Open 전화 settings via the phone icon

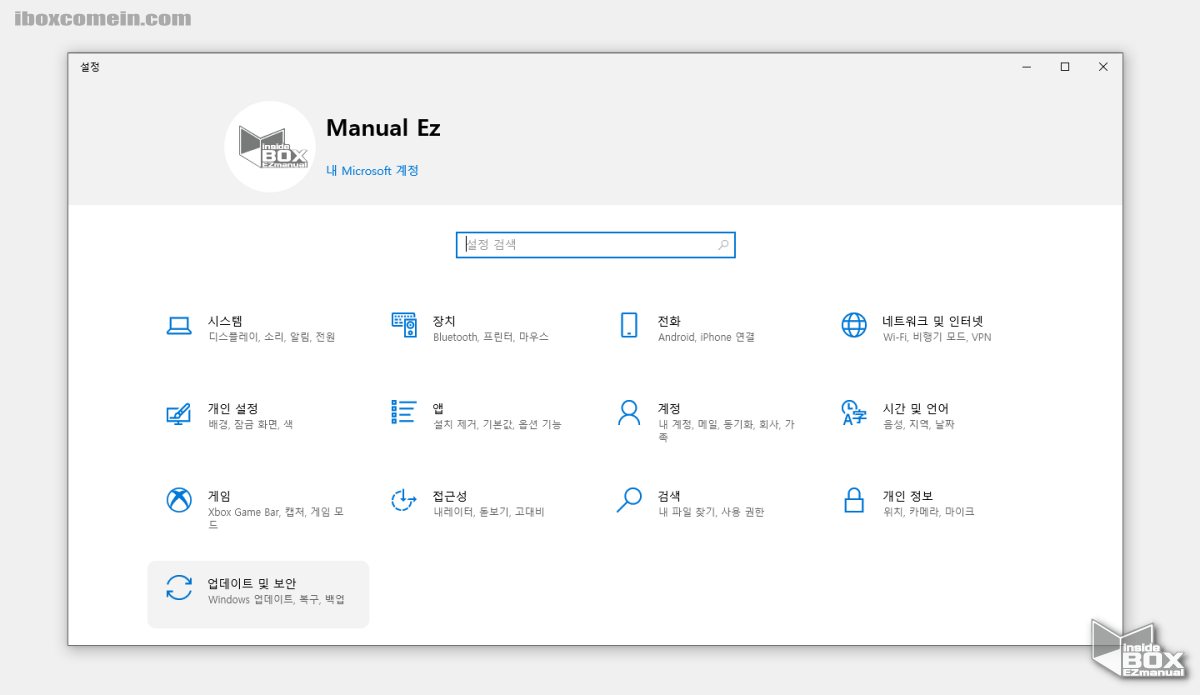tap(629, 325)
